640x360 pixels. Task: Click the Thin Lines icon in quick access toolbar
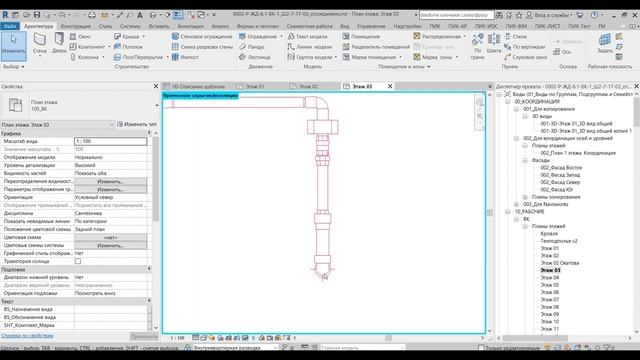click(178, 15)
